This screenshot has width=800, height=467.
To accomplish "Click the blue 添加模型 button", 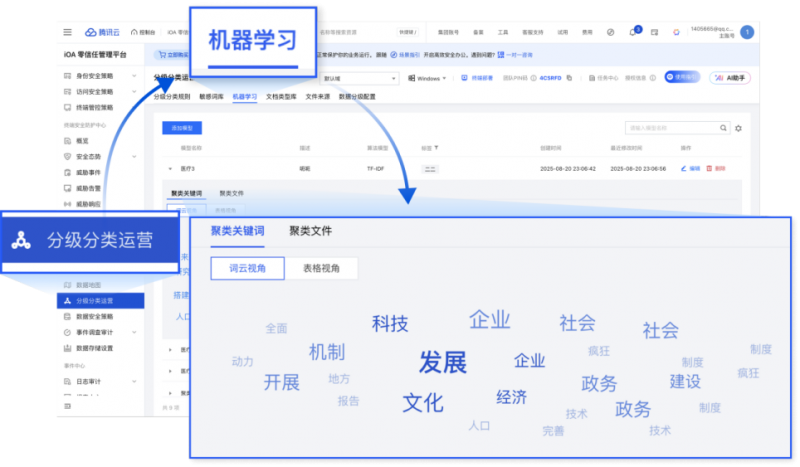I will [182, 128].
